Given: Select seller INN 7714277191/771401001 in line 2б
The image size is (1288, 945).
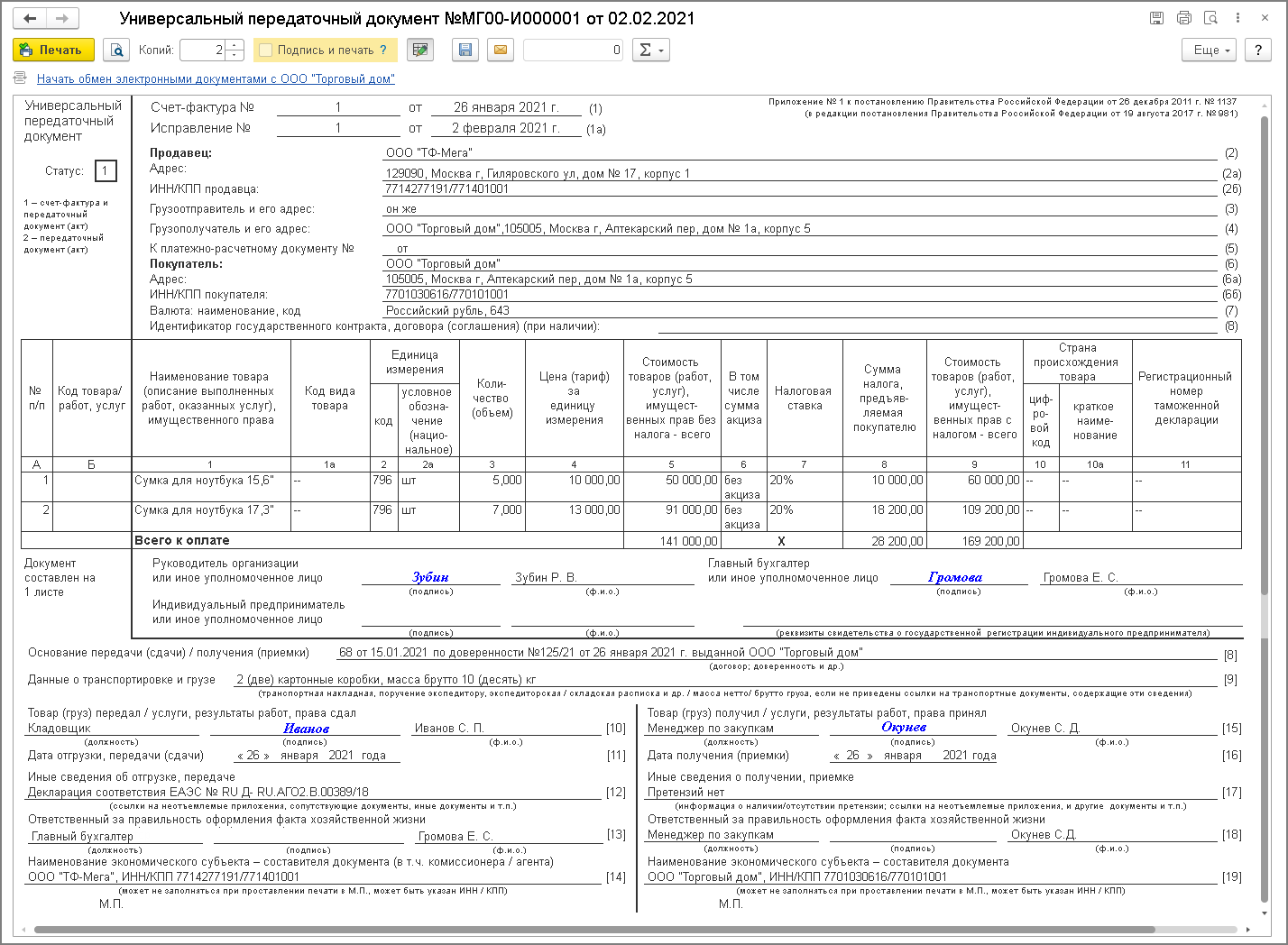Looking at the screenshot, I should click(x=446, y=189).
